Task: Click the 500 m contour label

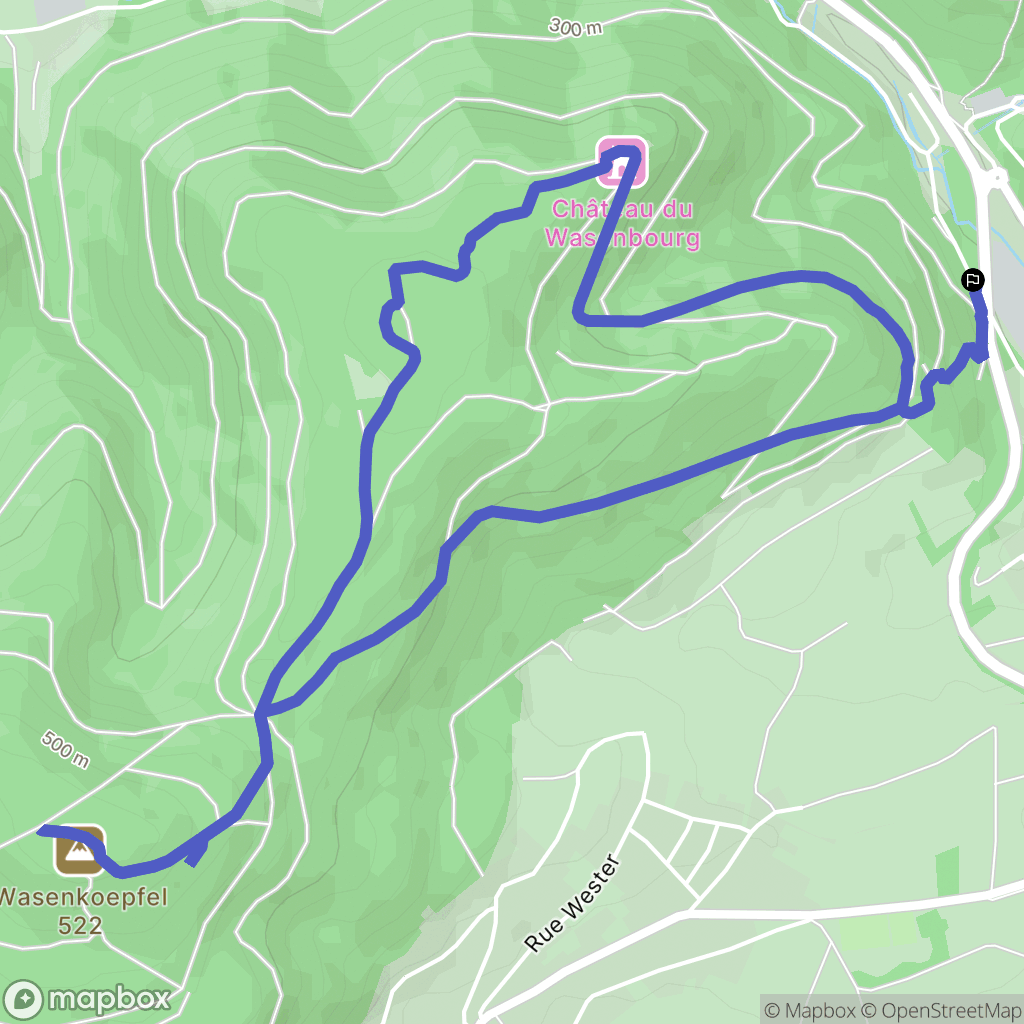Action: click(x=65, y=749)
